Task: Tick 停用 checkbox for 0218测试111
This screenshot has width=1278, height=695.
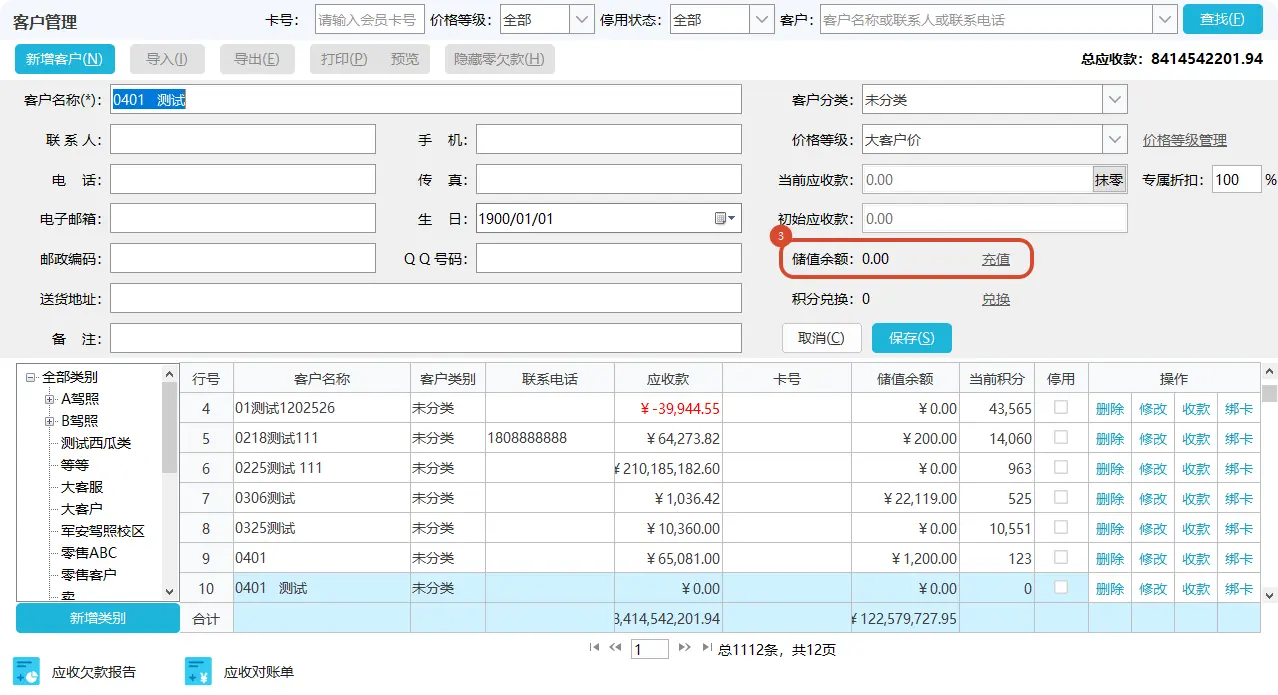Action: (1061, 437)
